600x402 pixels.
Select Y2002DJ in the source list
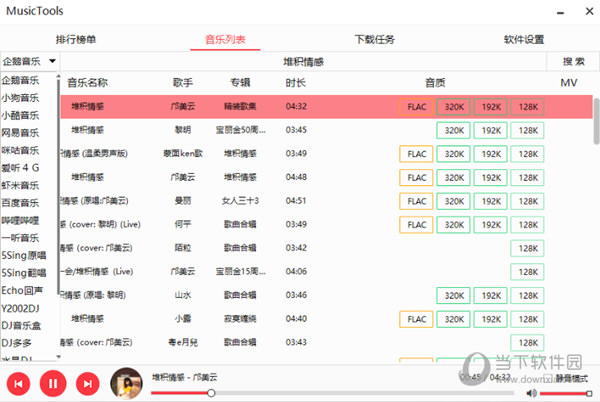coord(20,308)
